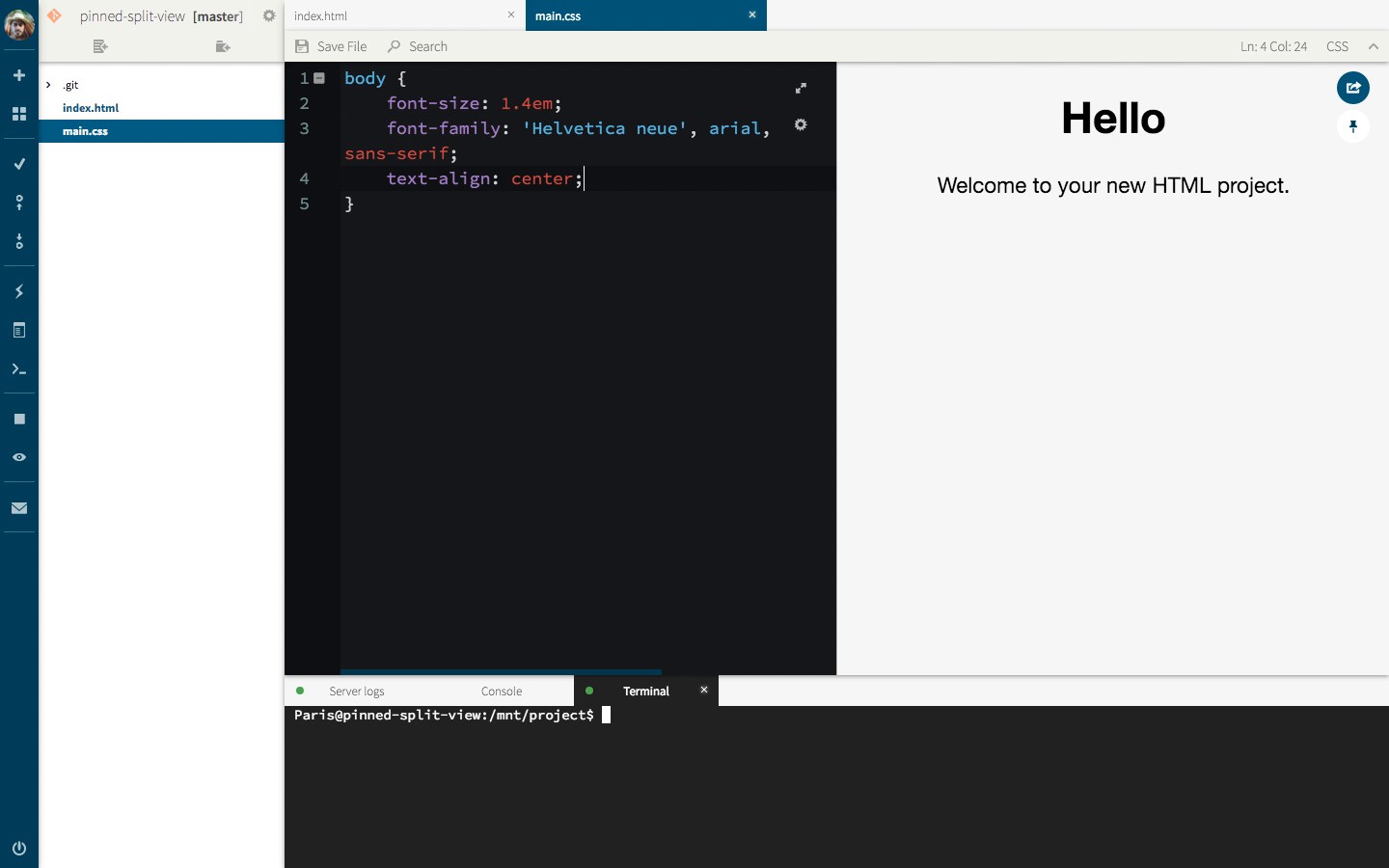Select the dashboard grid icon in sidebar
The image size is (1389, 868).
(x=19, y=114)
